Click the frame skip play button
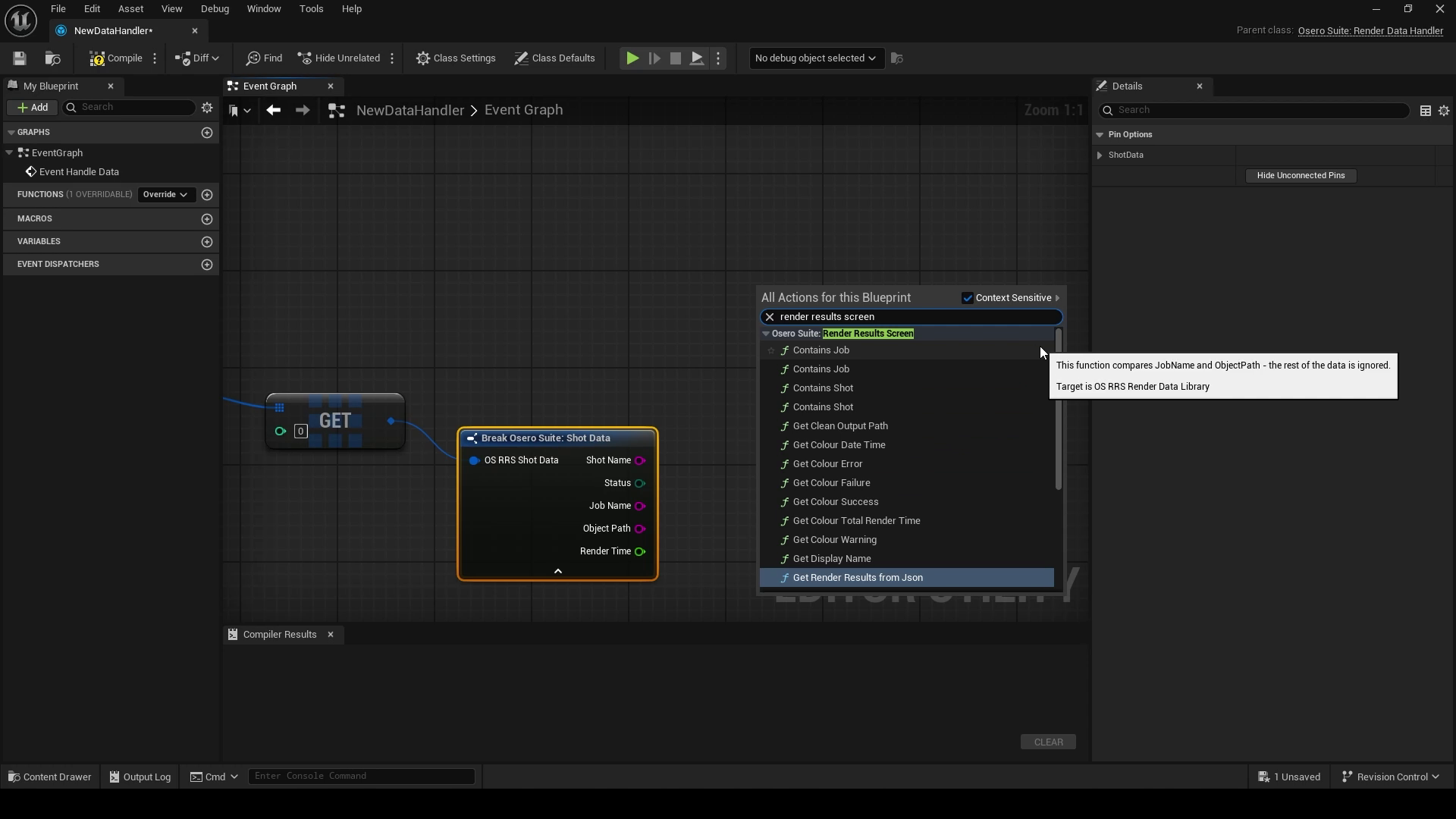 [x=654, y=58]
